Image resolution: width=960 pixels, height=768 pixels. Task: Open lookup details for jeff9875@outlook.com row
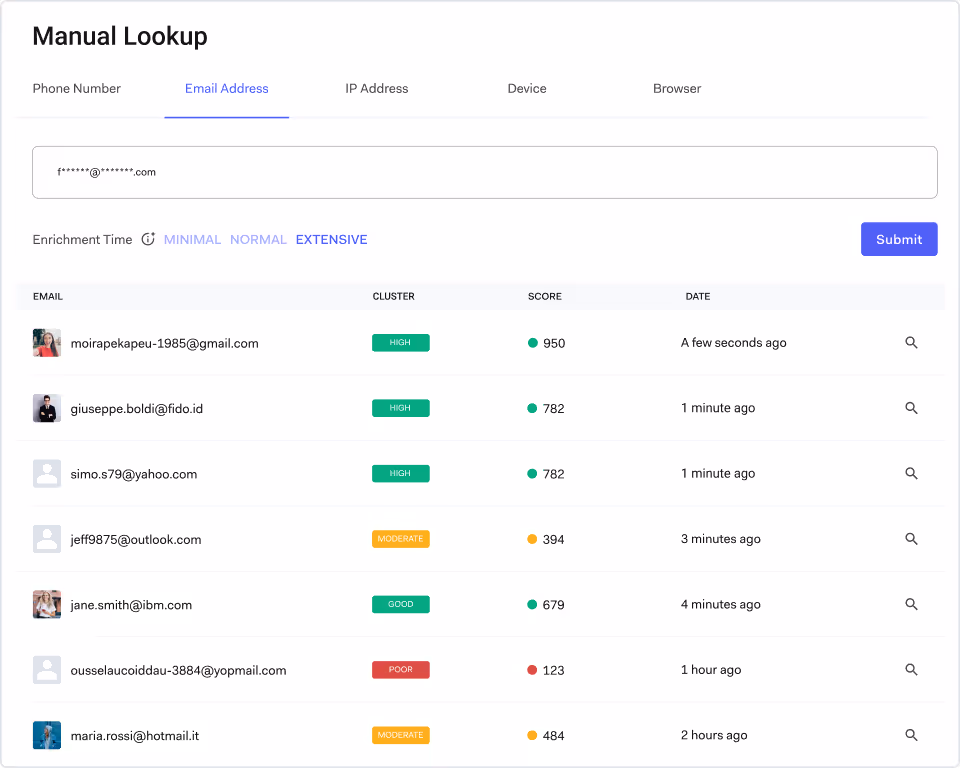tap(911, 538)
